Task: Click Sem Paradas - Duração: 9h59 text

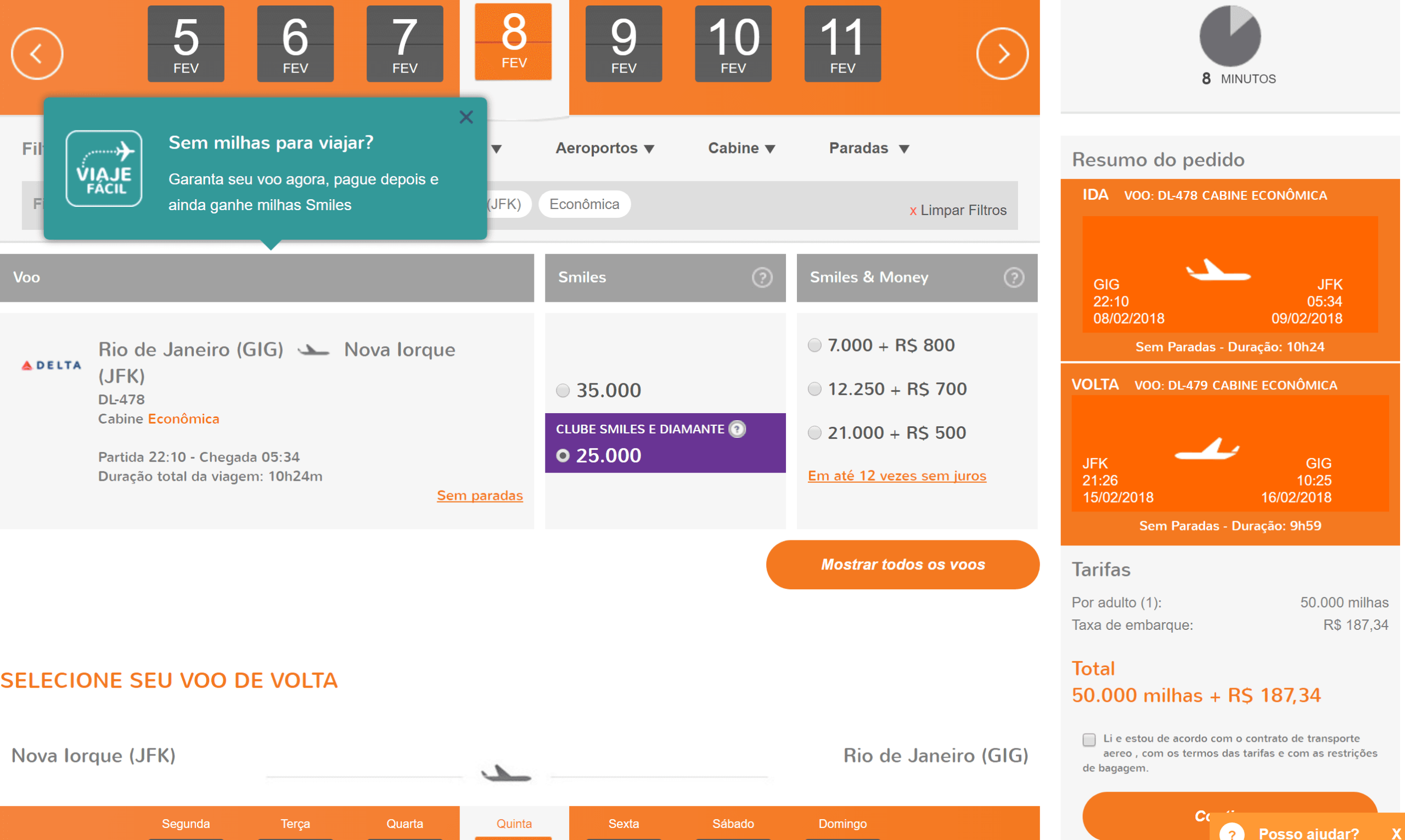Action: pos(1229,526)
